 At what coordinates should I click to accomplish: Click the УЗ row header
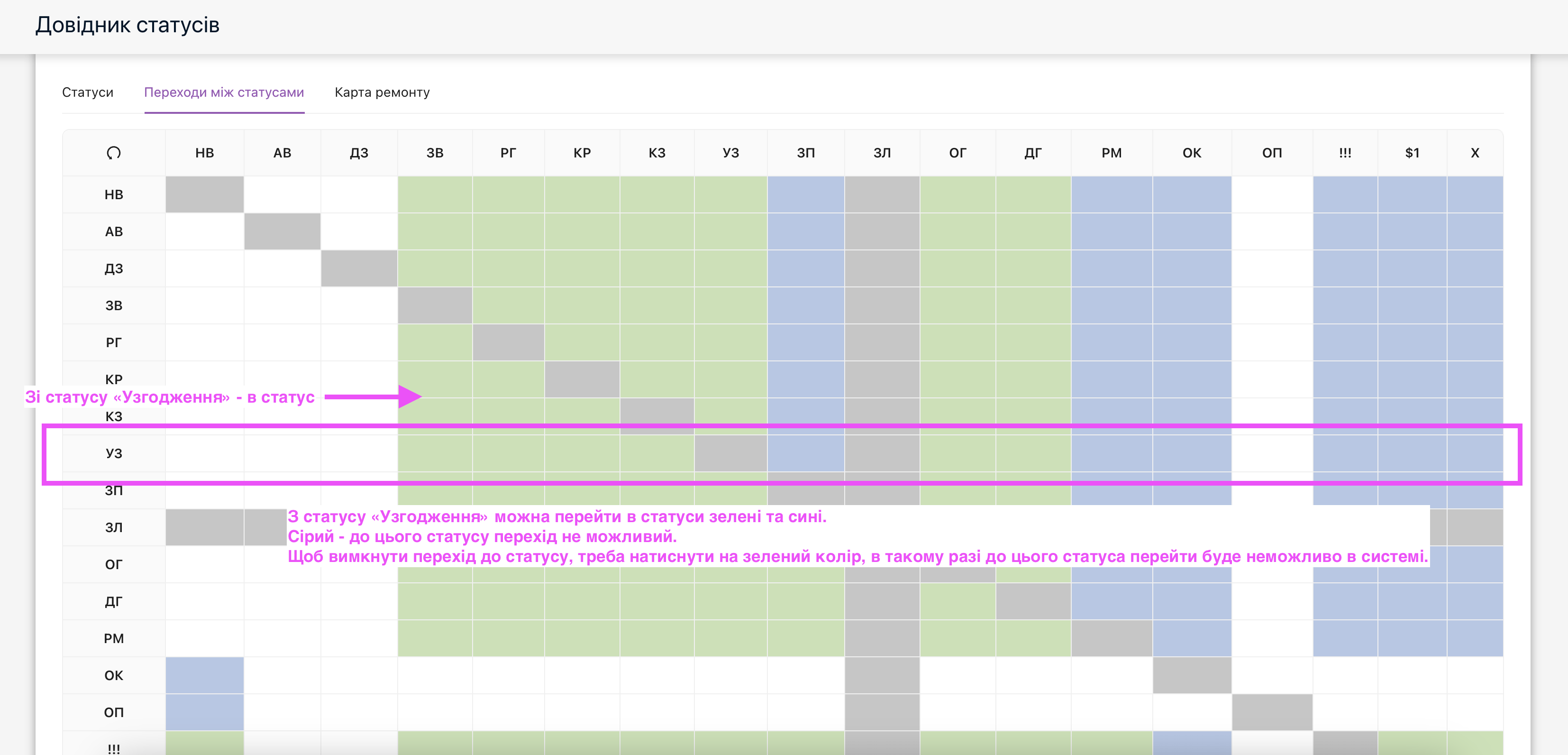tap(114, 453)
